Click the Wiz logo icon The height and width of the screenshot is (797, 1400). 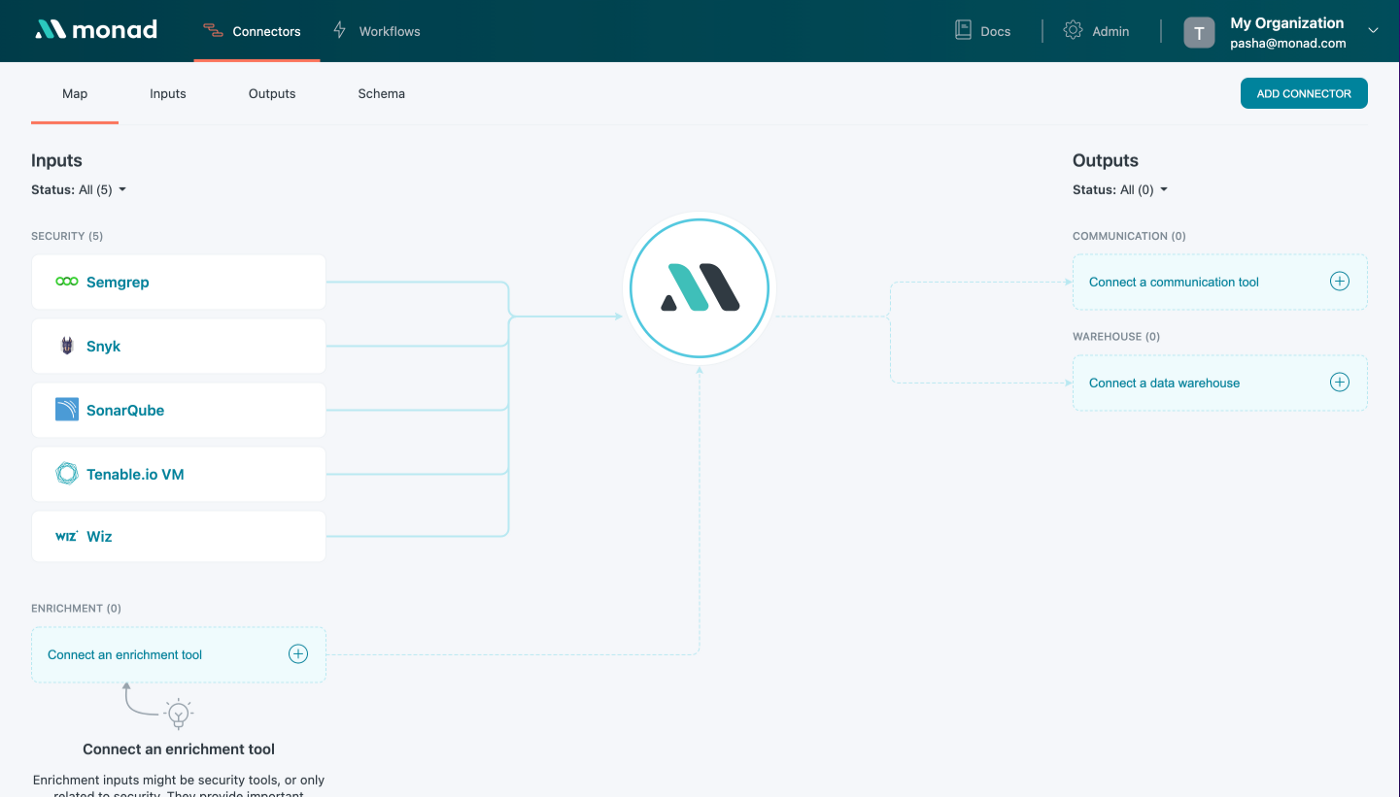(x=67, y=537)
